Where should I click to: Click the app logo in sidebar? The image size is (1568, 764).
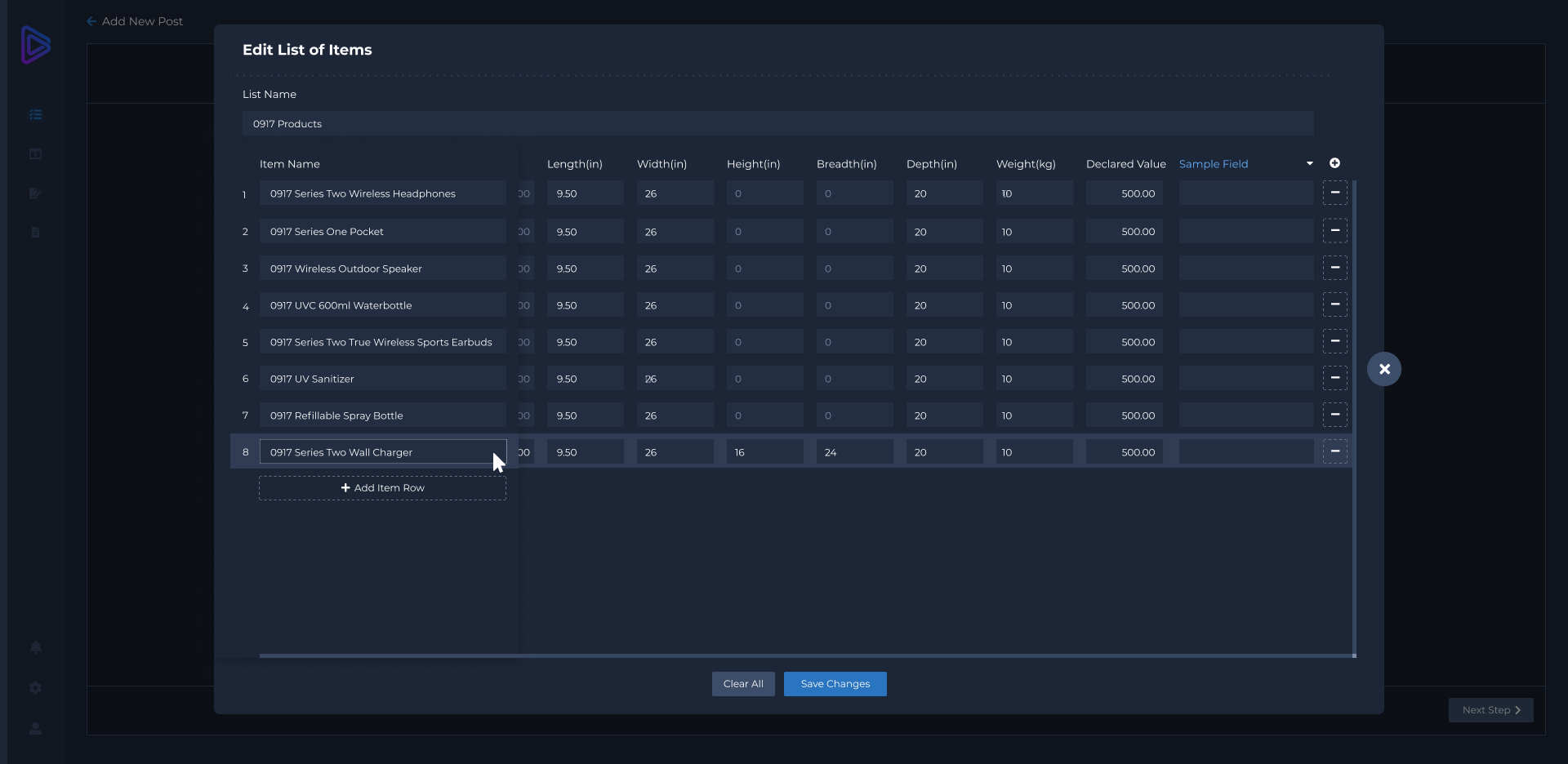(x=35, y=45)
